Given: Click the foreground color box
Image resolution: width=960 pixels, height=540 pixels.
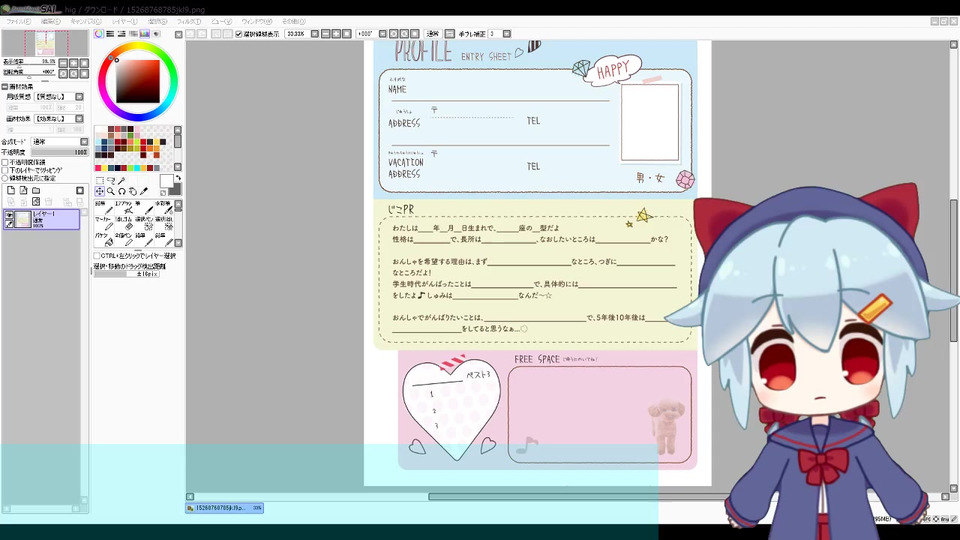Looking at the screenshot, I should 166,181.
